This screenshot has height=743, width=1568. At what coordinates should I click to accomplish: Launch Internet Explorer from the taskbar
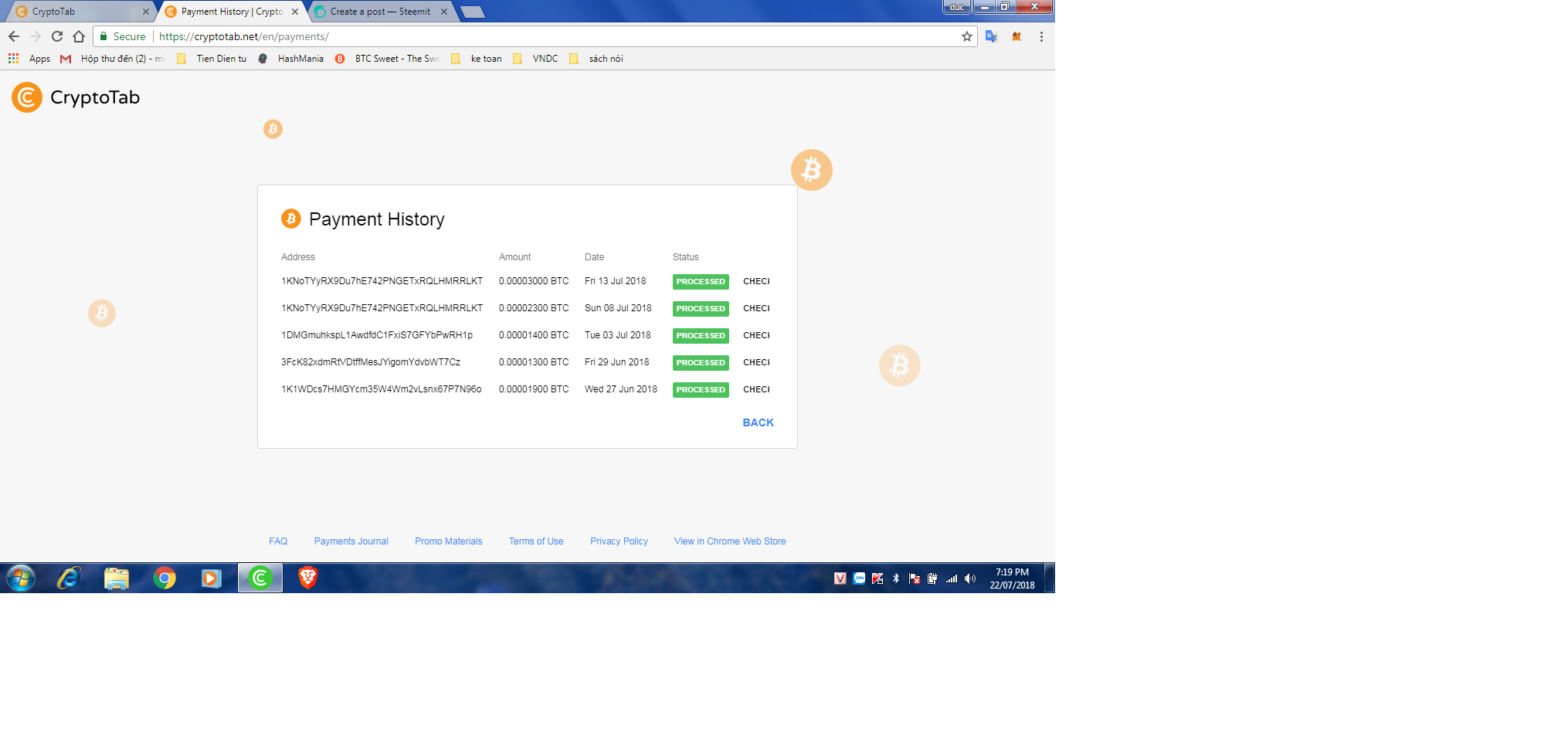pyautogui.click(x=69, y=578)
